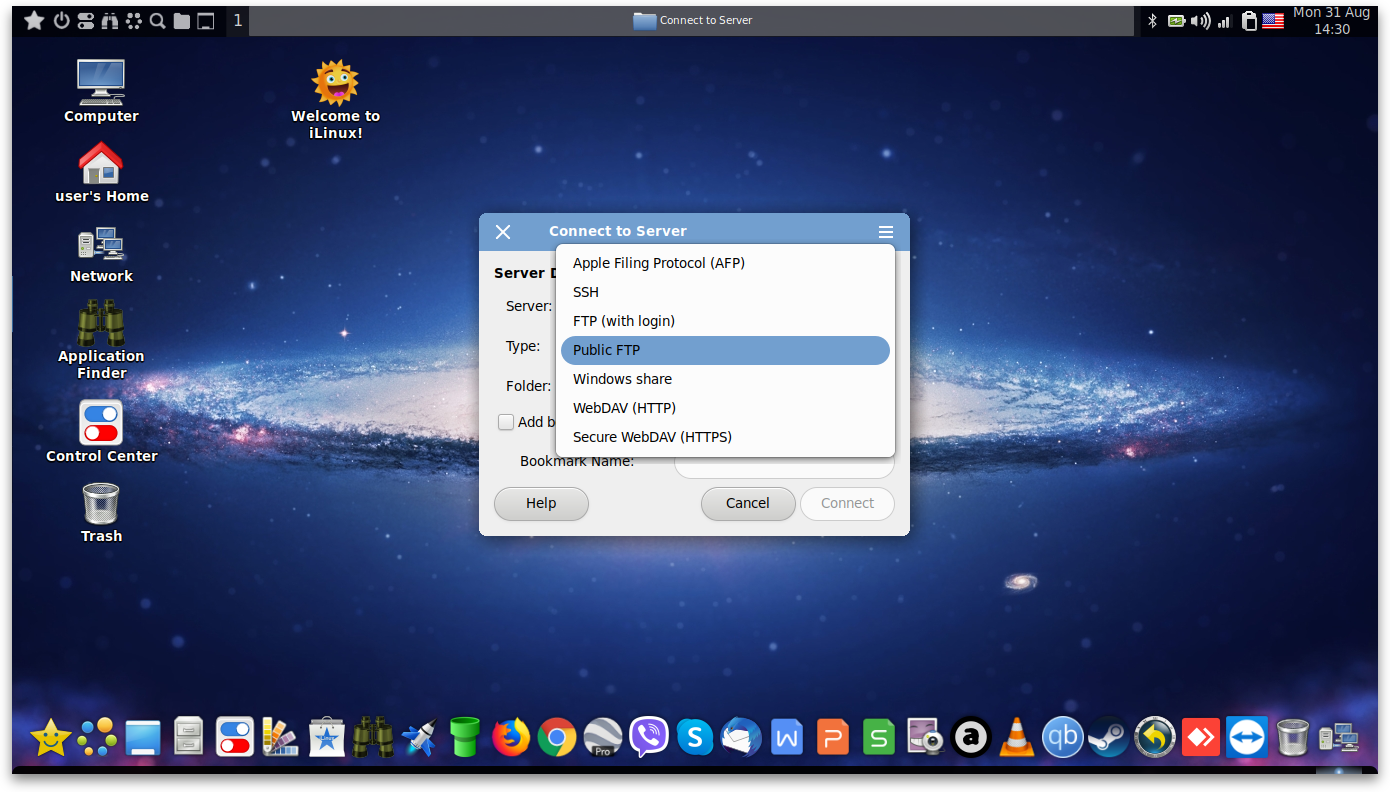Open qBittorrent from the dock

[1063, 738]
